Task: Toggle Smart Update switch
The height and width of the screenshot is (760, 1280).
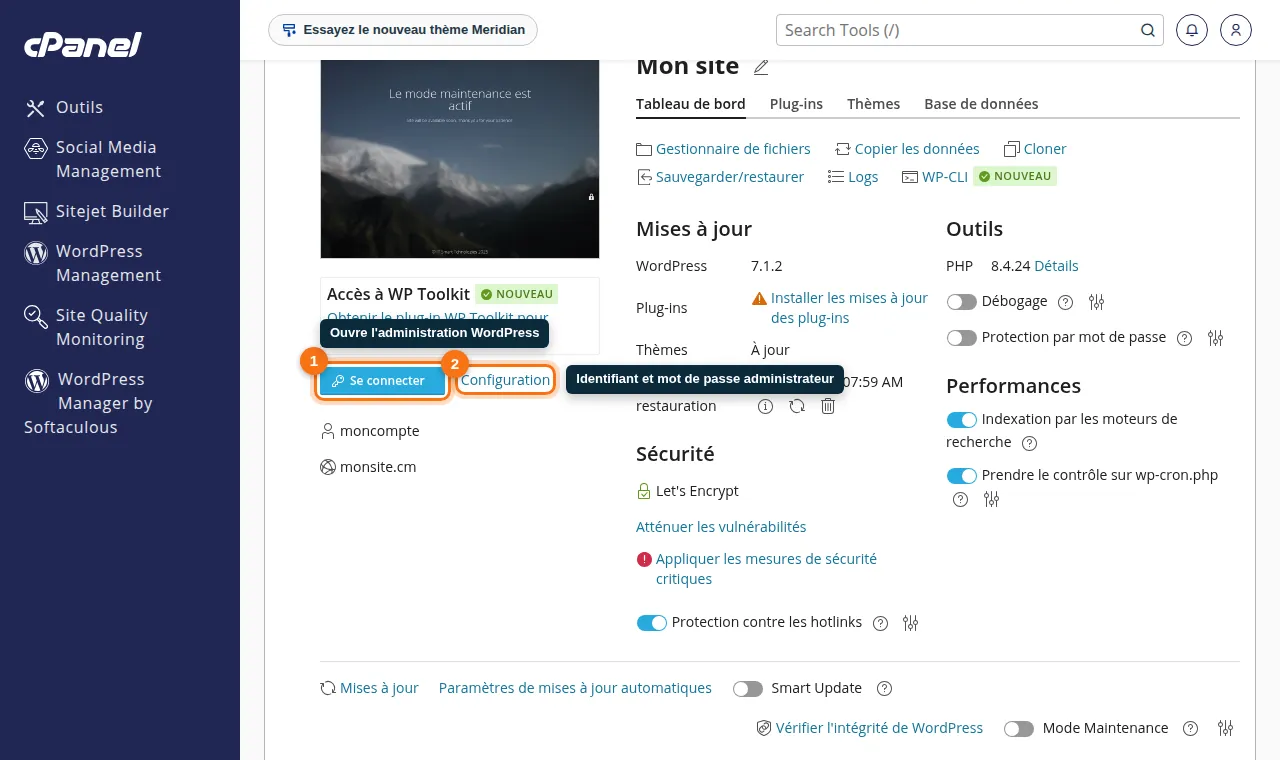Action: coord(748,689)
